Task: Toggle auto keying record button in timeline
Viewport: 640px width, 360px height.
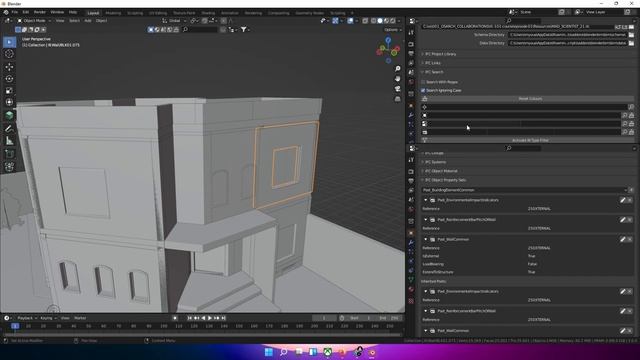Action: [175, 318]
